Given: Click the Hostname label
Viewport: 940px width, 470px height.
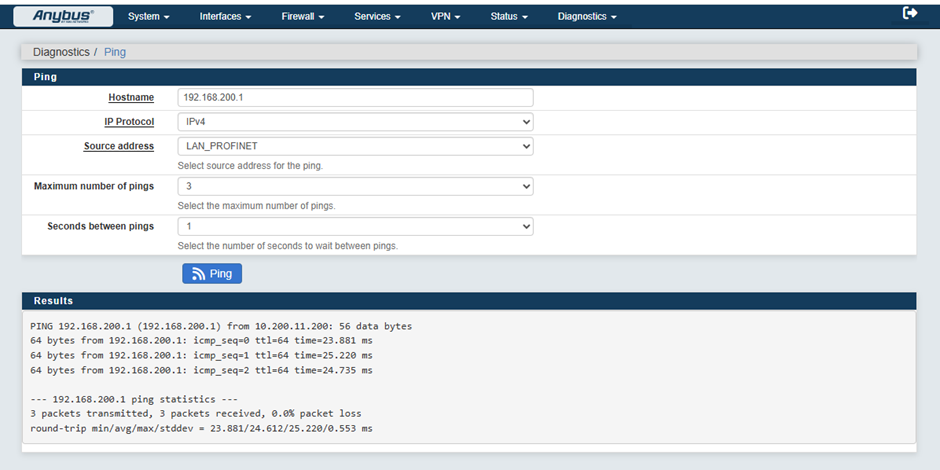Looking at the screenshot, I should 131,97.
